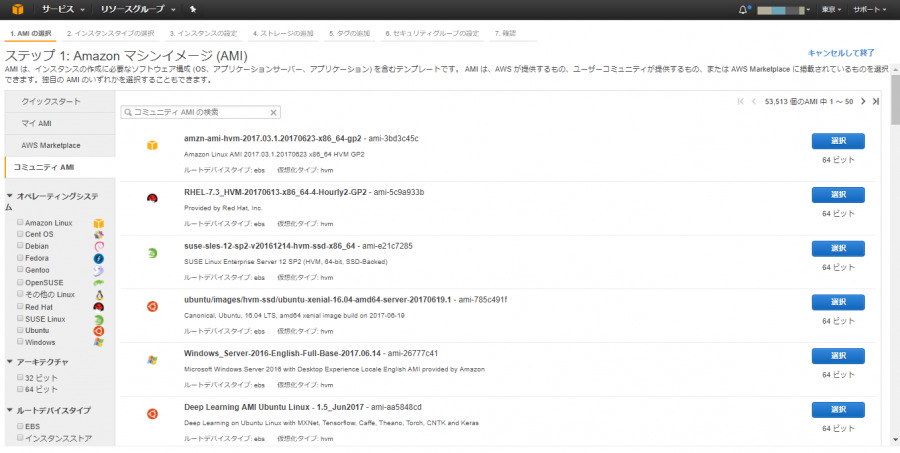Screen dimensions: 900x453
Task: Collapse the ルートデバイスタイプ filter section
Action: point(10,410)
